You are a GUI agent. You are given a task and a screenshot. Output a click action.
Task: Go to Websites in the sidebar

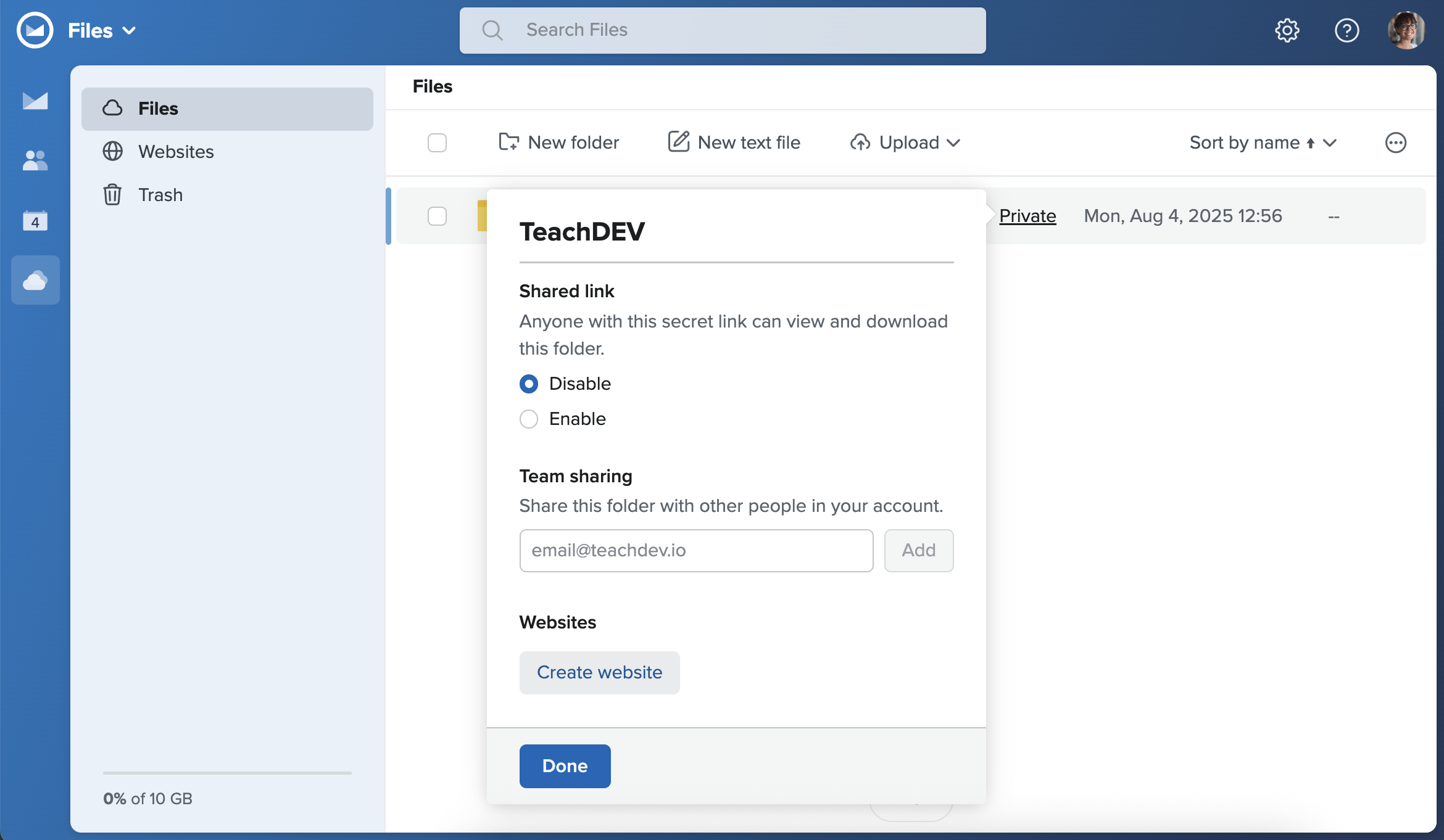(x=227, y=152)
